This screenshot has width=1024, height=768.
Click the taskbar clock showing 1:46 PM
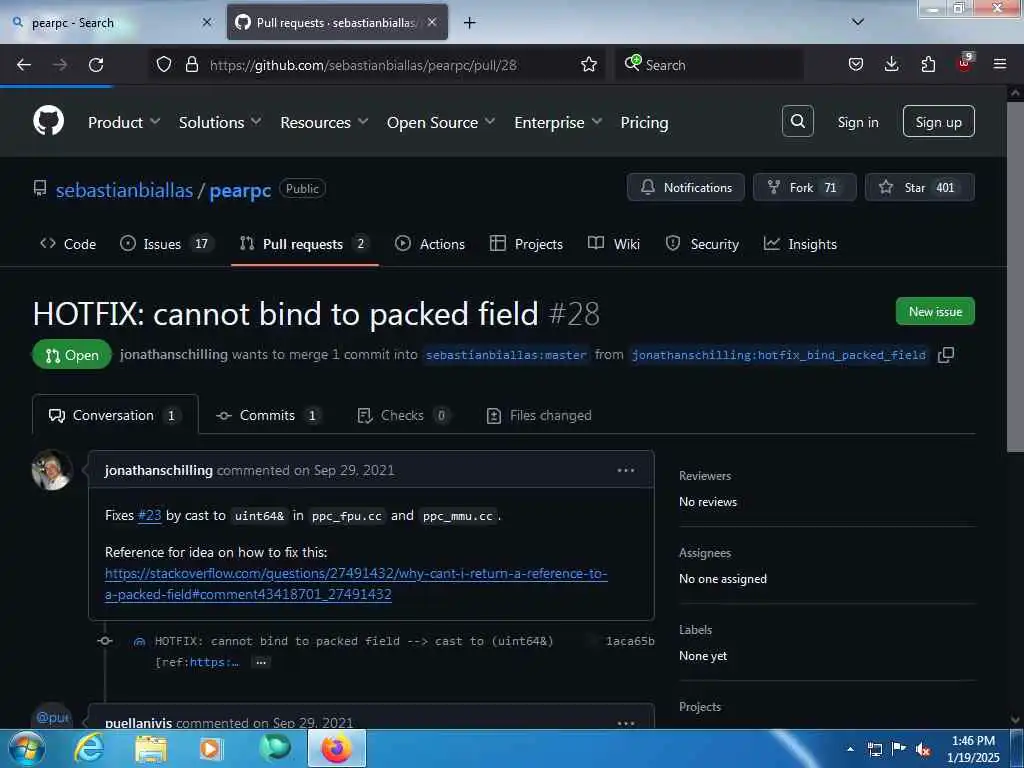pos(973,749)
